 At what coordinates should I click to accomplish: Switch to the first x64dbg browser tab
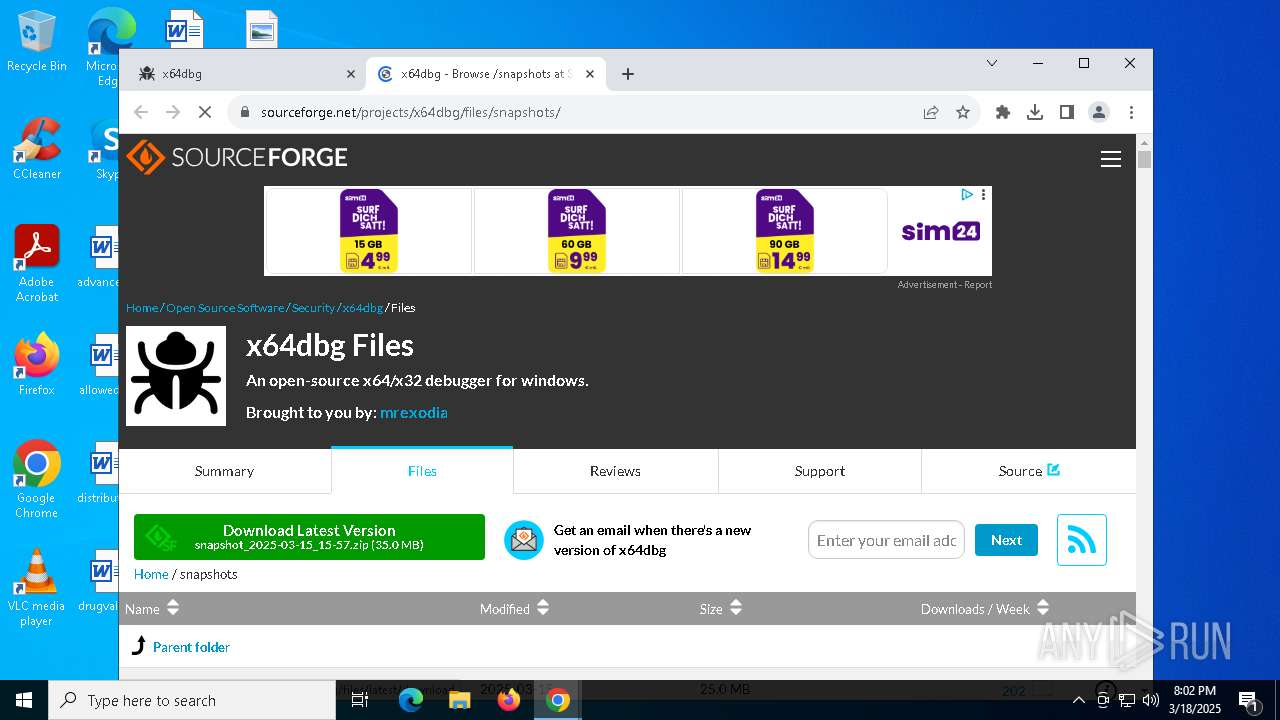(x=245, y=74)
